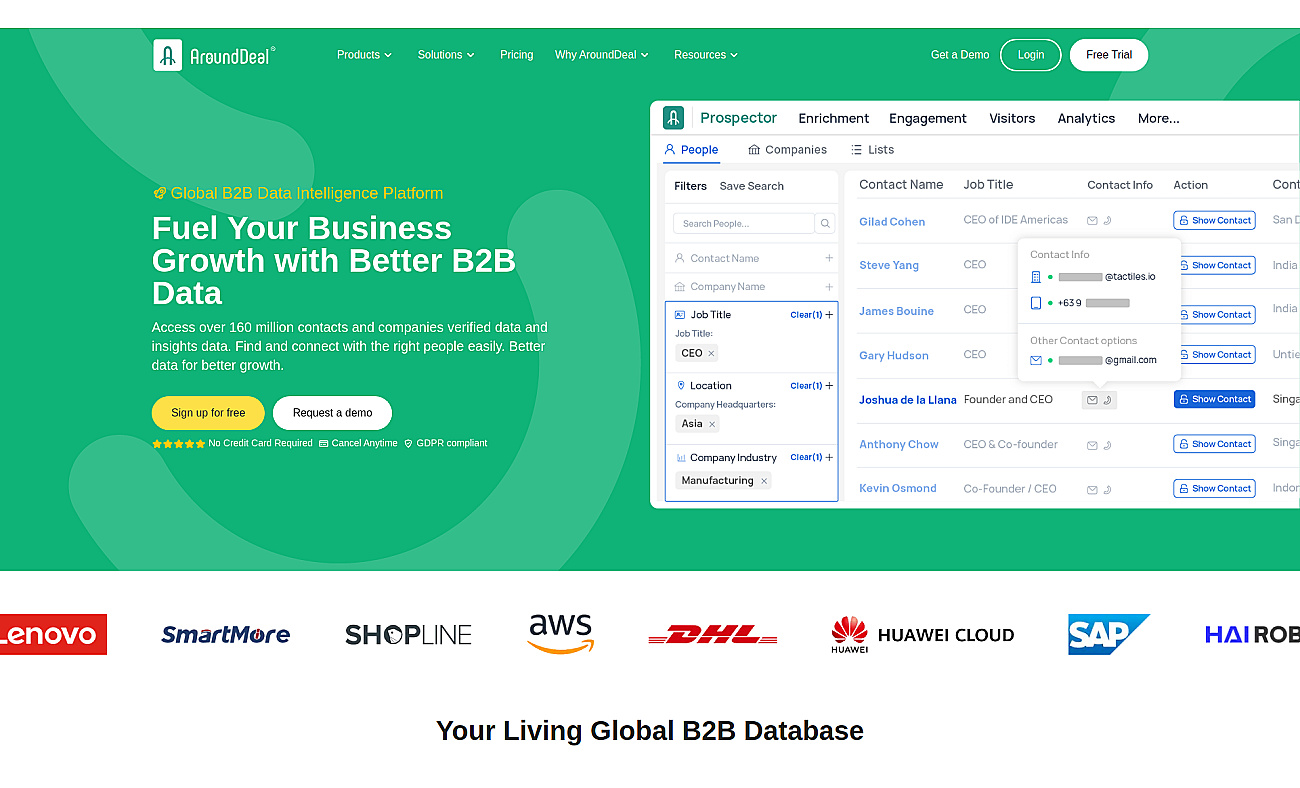The height and width of the screenshot is (788, 1300).
Task: Click the phone icon in Gilad Cohen's row
Action: [1107, 221]
